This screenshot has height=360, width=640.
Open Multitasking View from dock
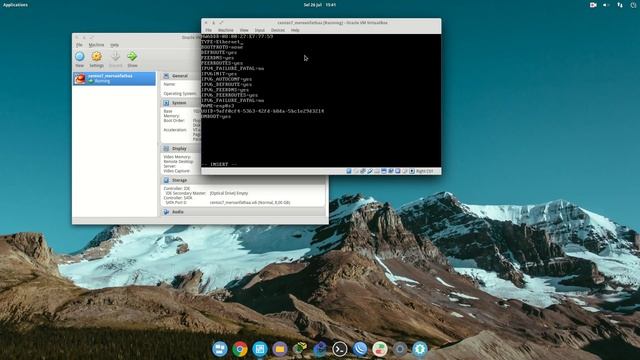coord(220,349)
